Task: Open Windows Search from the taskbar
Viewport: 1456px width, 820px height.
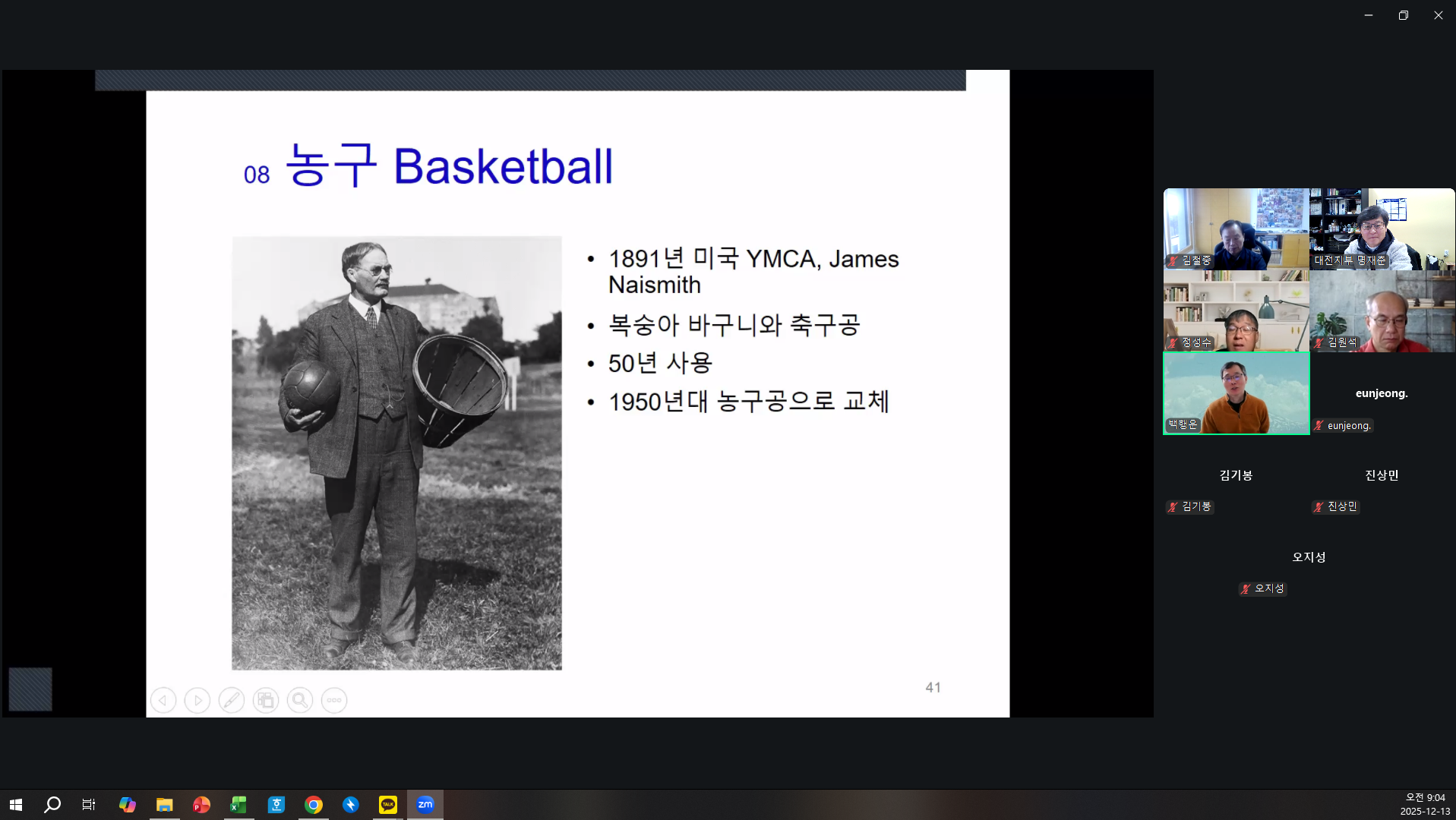Action: (x=52, y=804)
